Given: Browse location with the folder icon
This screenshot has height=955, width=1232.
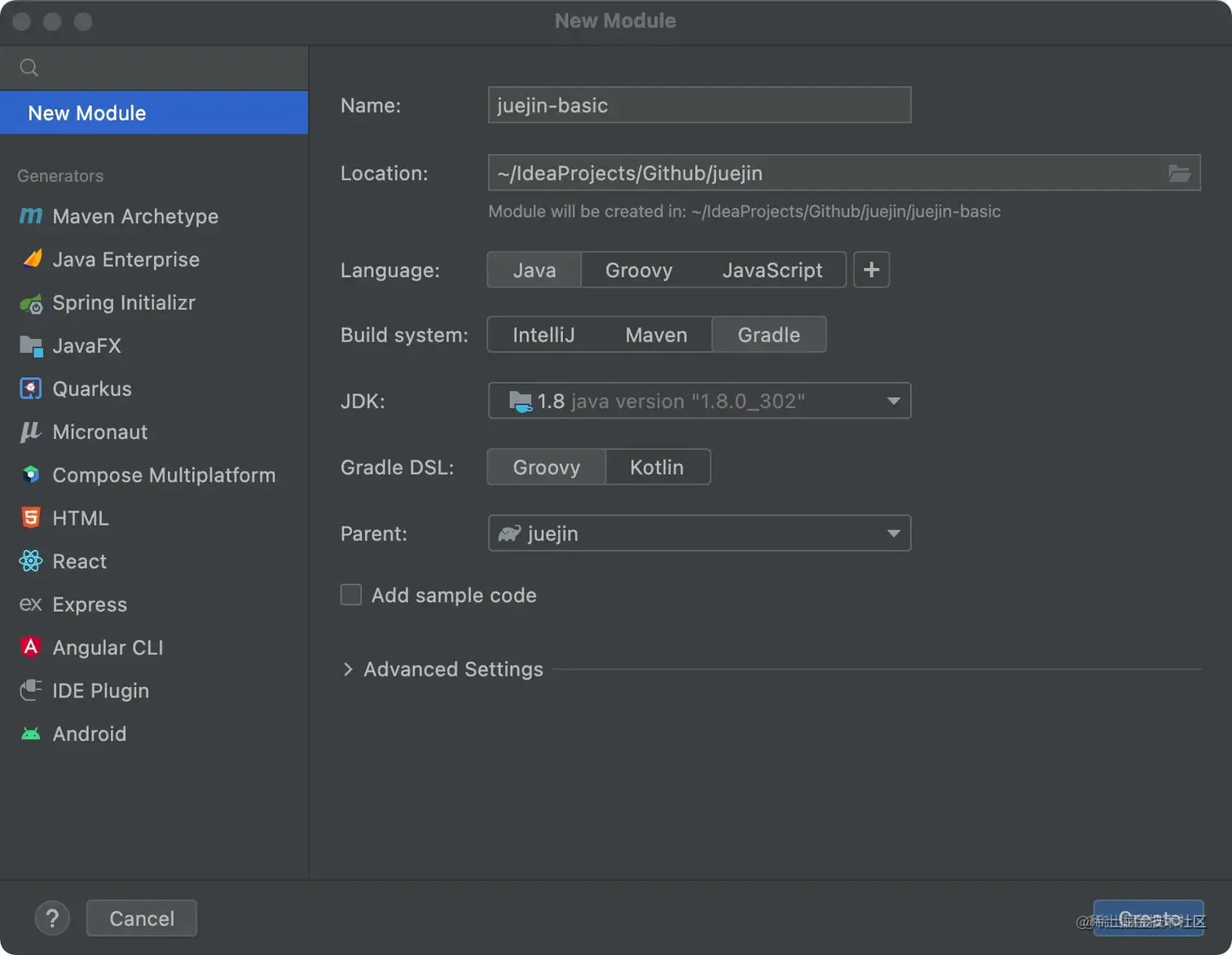Looking at the screenshot, I should click(1179, 173).
